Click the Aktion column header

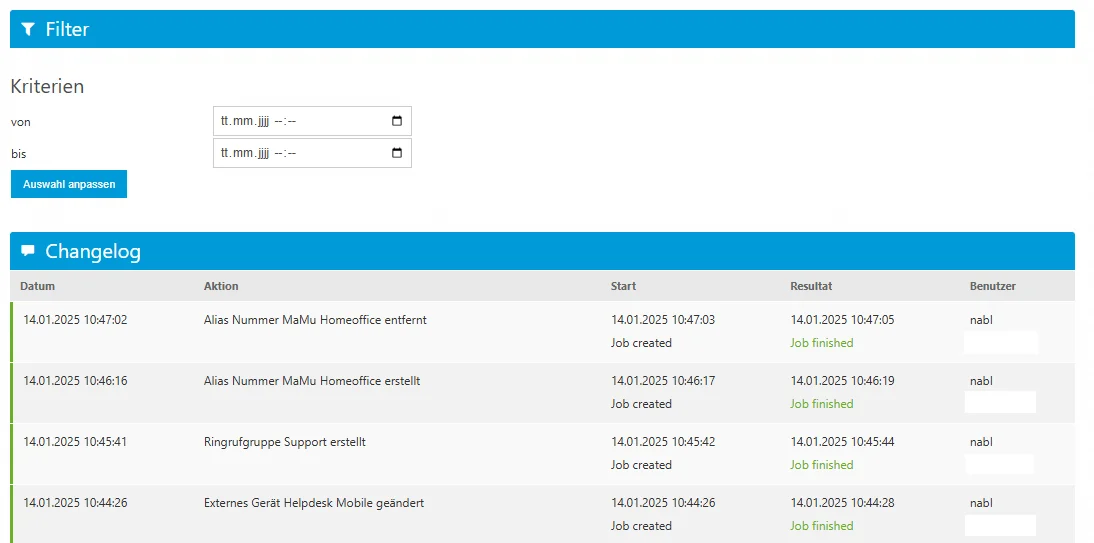[x=221, y=286]
